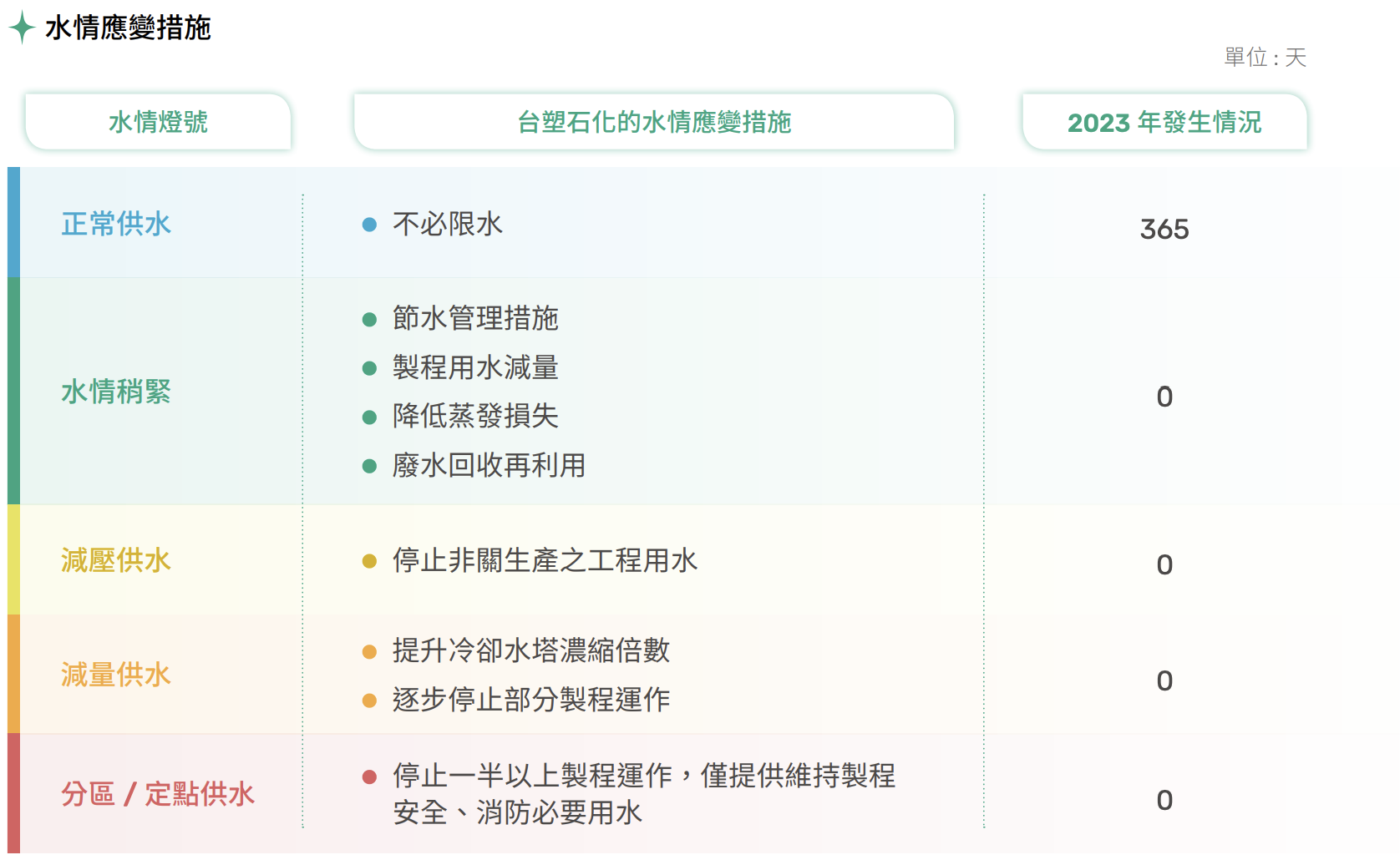This screenshot has width=1400, height=865.
Task: Click the orange bullet before 提升冷卻水塔濃縮倍數
Action: point(369,651)
